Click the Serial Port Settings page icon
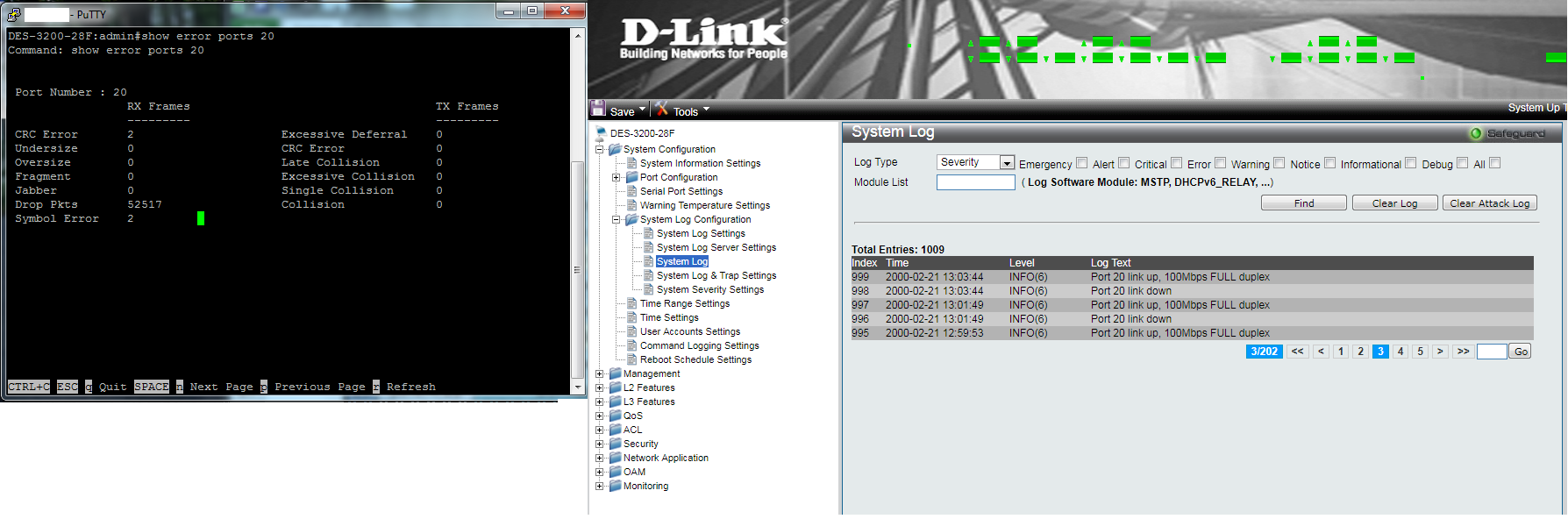The width and height of the screenshot is (1568, 519). pyautogui.click(x=631, y=191)
